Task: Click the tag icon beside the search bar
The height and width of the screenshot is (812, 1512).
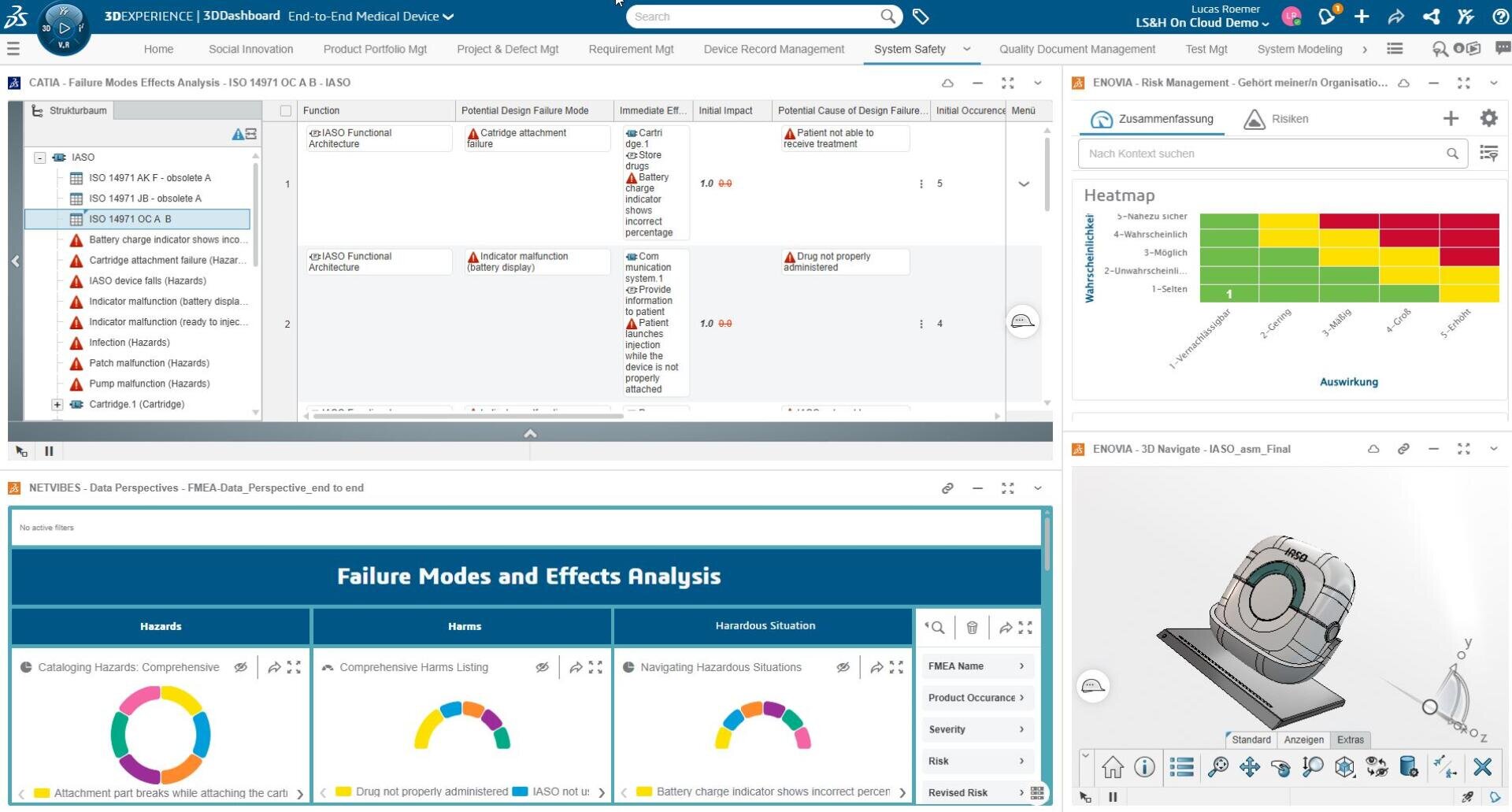Action: pyautogui.click(x=921, y=17)
